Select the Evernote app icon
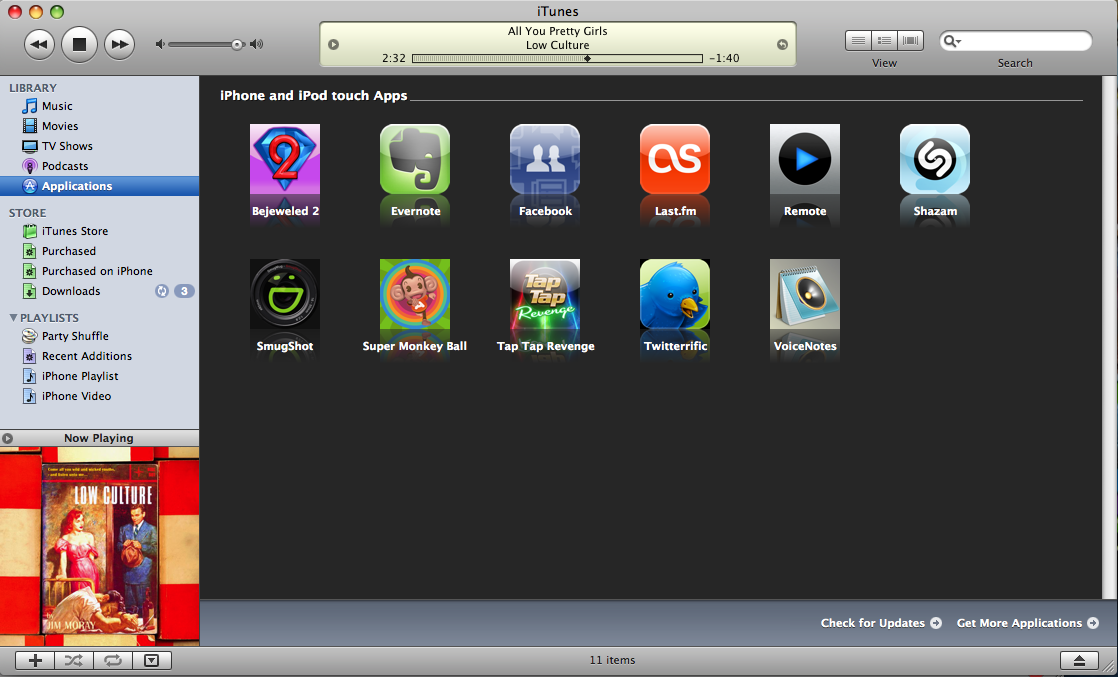 coord(415,159)
